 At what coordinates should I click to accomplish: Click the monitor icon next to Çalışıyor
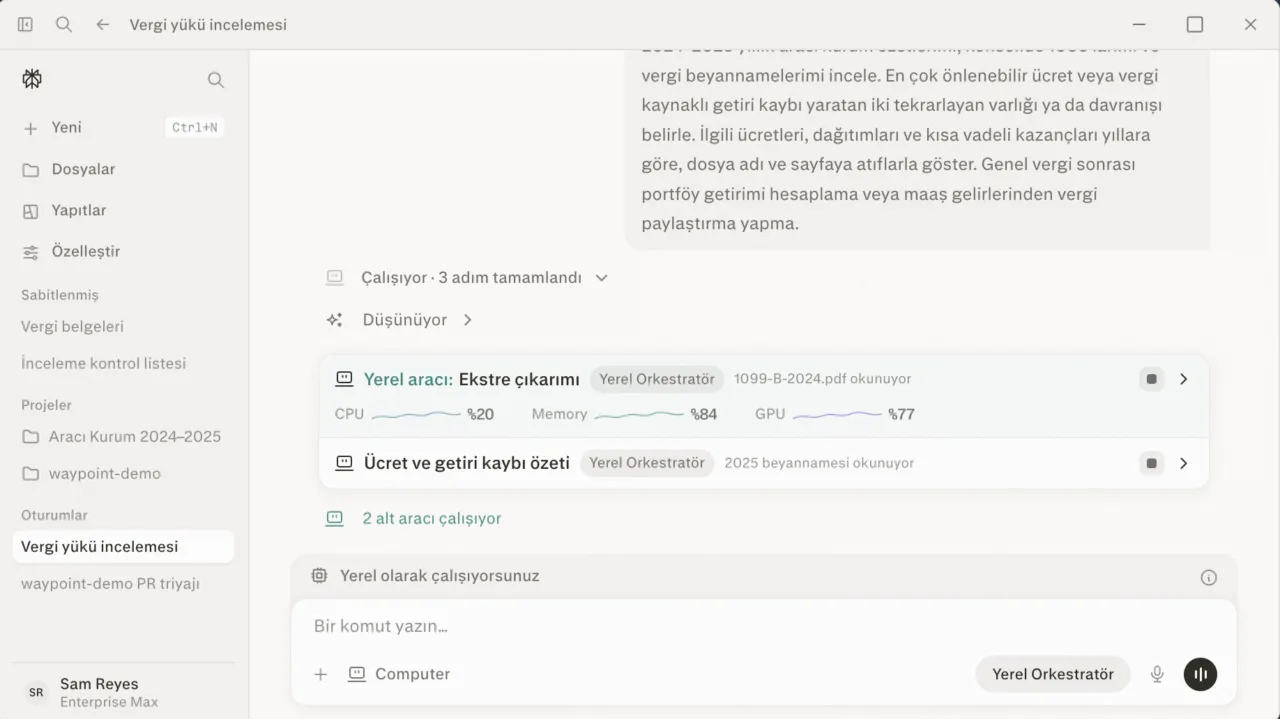(335, 278)
